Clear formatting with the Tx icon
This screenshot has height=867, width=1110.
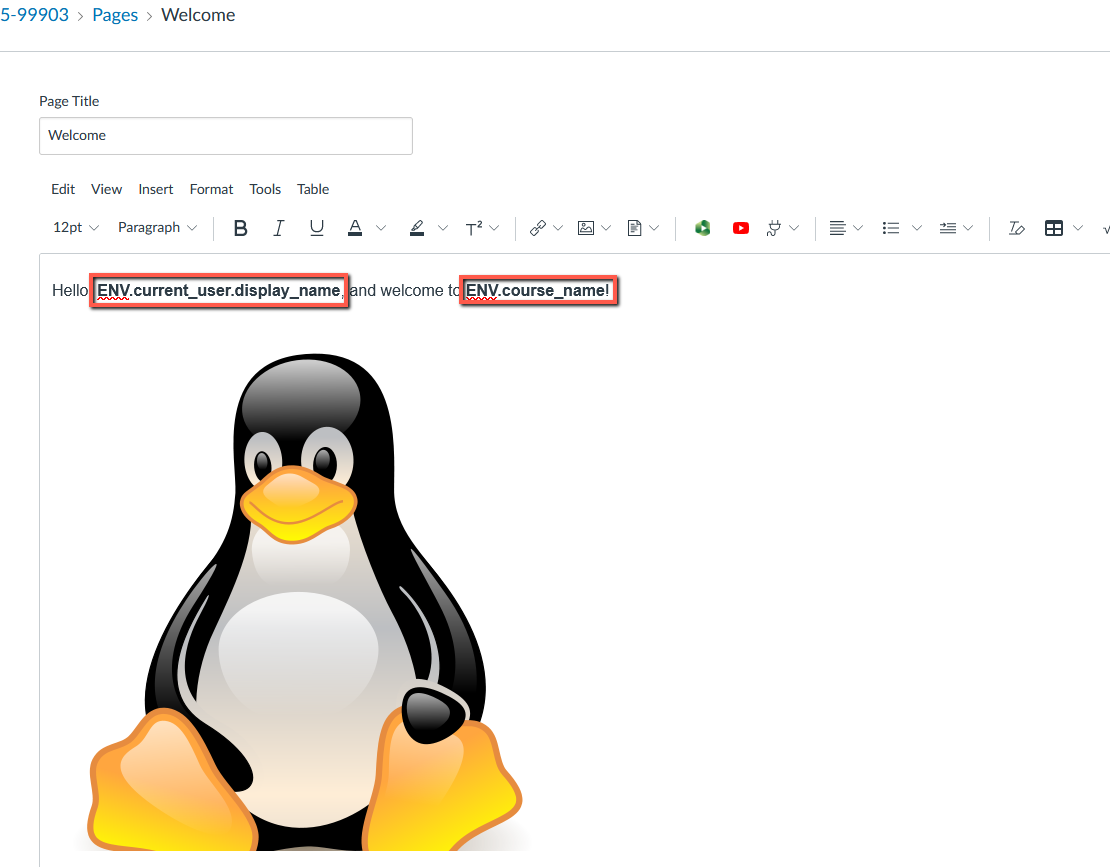pyautogui.click(x=1017, y=228)
